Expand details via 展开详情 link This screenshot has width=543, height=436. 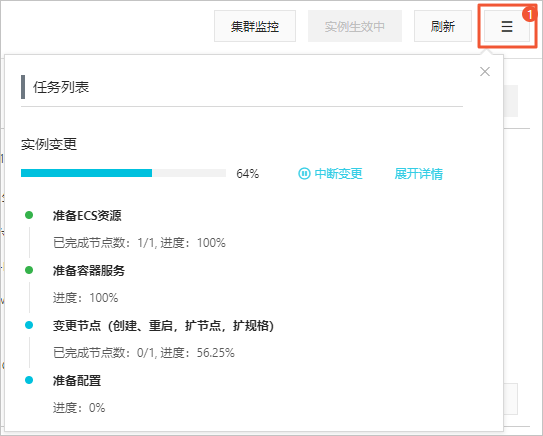pyautogui.click(x=418, y=173)
